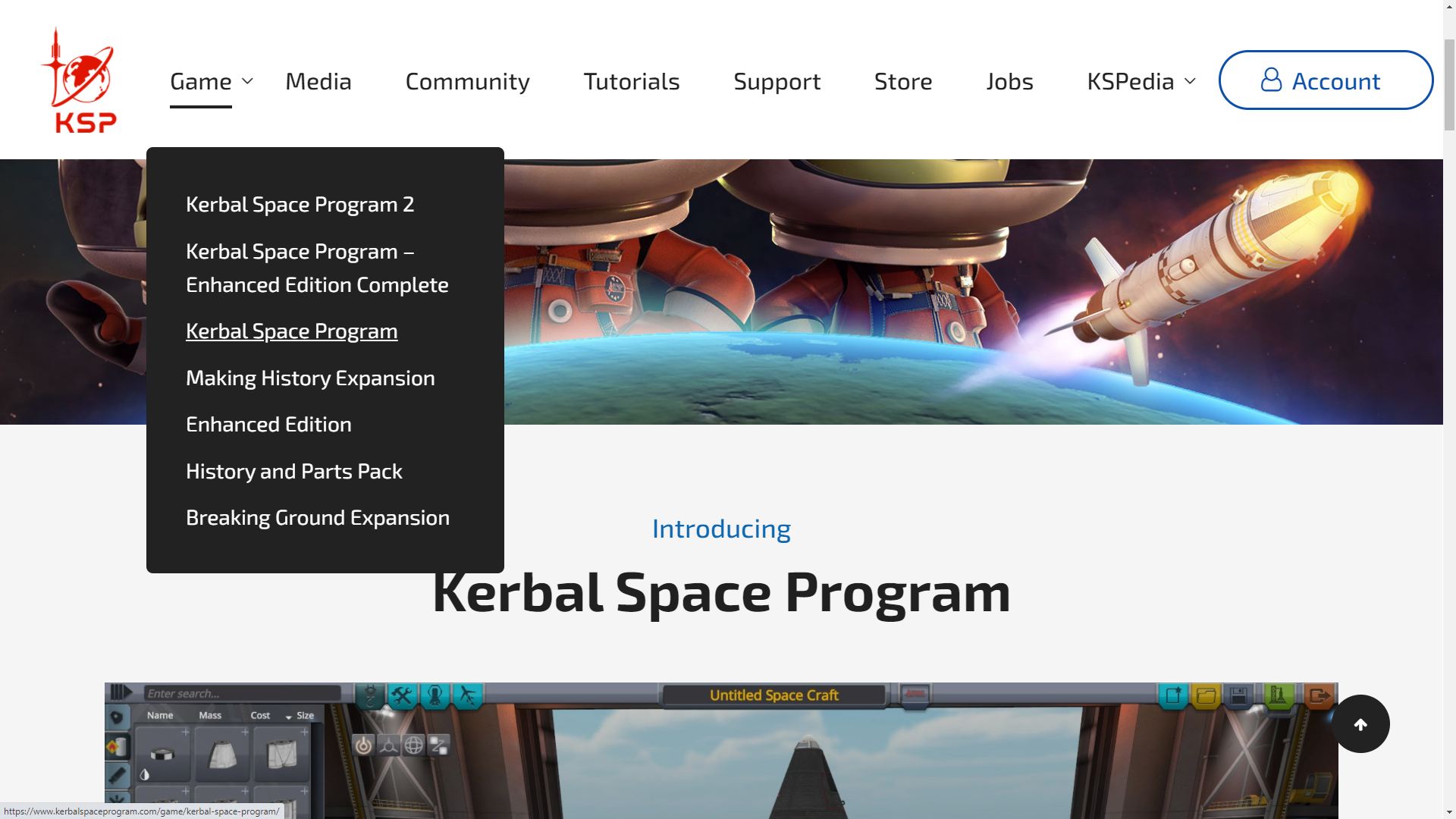1456x819 pixels.
Task: Open the Support page
Action: click(x=777, y=81)
